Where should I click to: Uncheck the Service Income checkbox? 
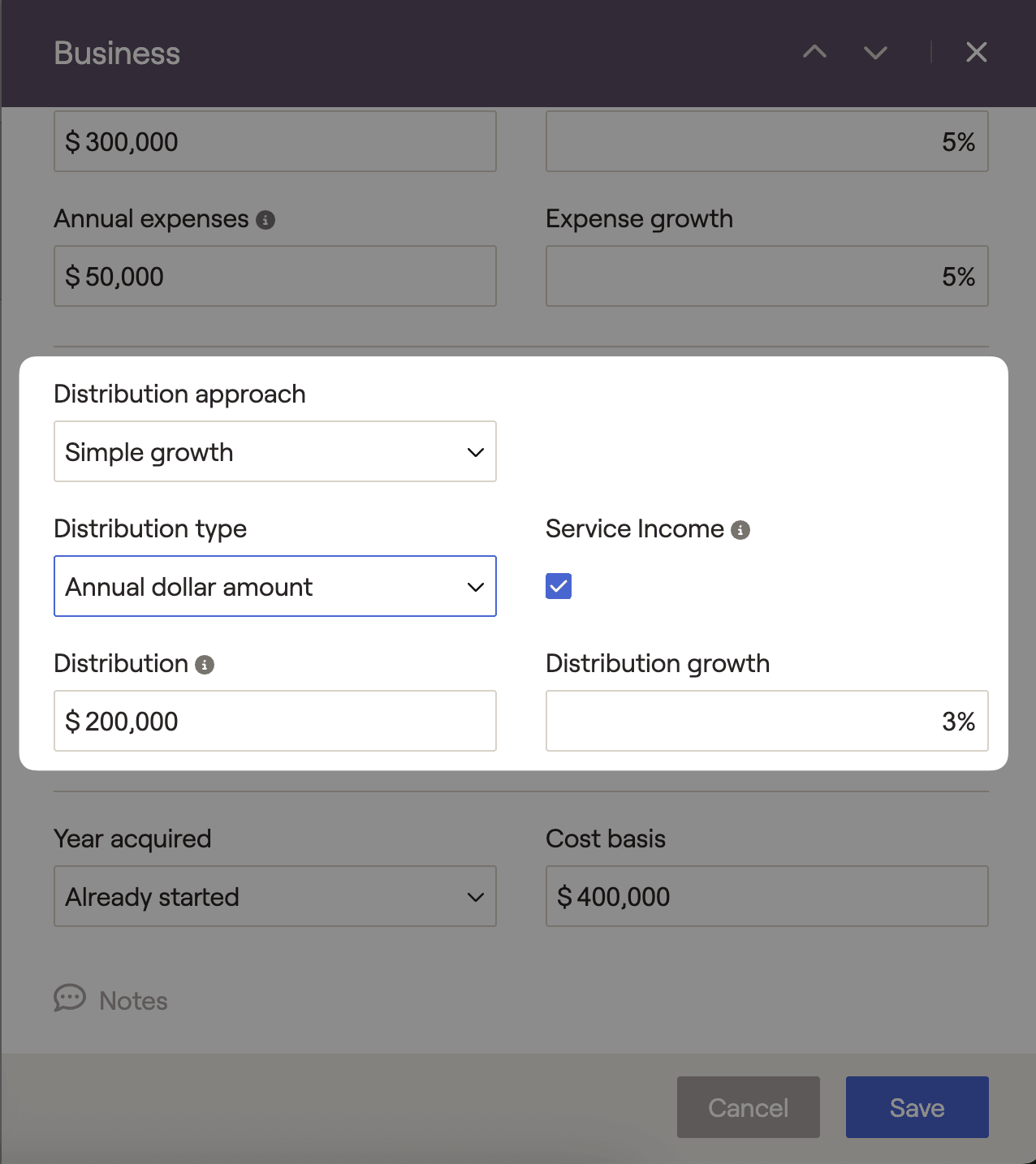point(559,586)
